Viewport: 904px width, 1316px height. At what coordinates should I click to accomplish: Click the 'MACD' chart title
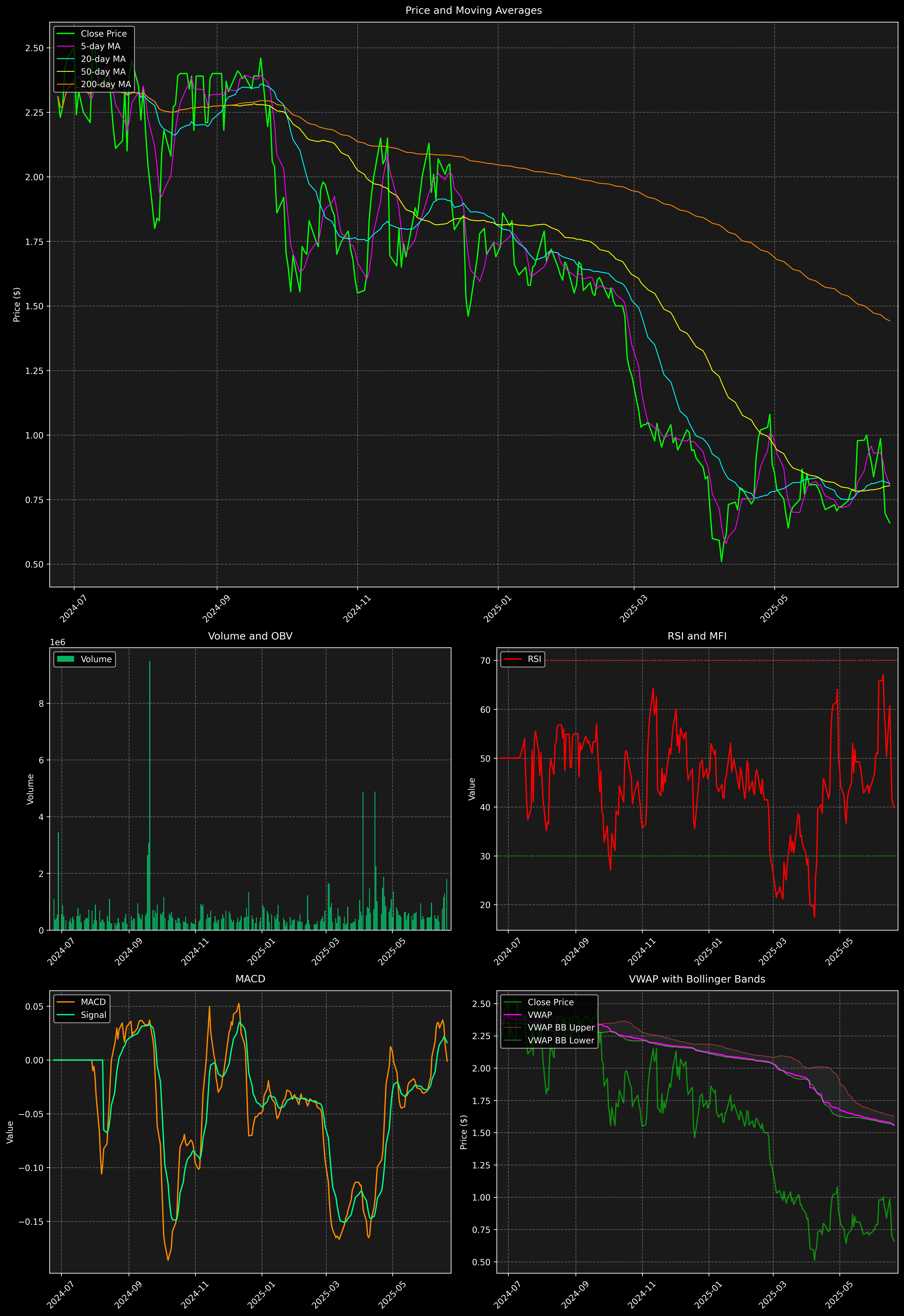click(250, 979)
